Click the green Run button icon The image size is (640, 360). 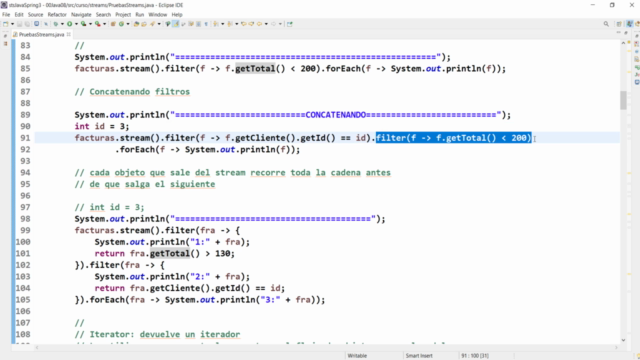[x=69, y=24]
